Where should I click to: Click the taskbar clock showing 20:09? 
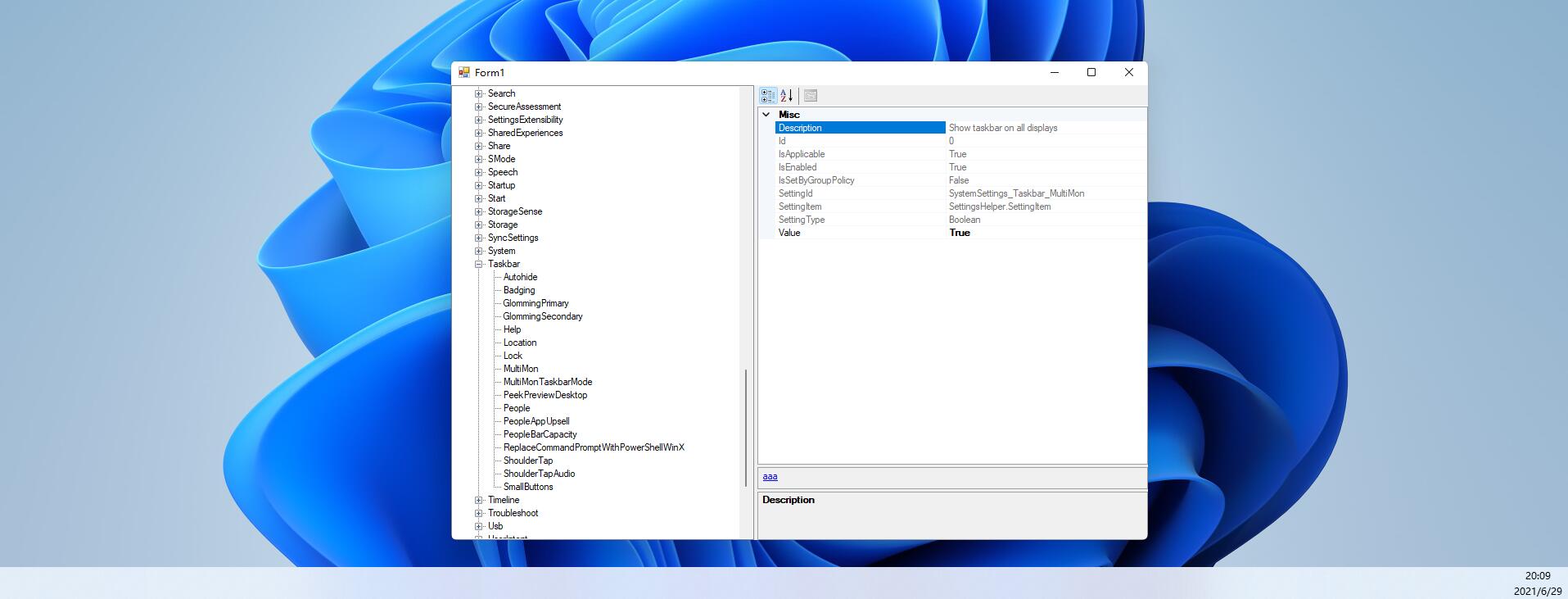pyautogui.click(x=1537, y=576)
